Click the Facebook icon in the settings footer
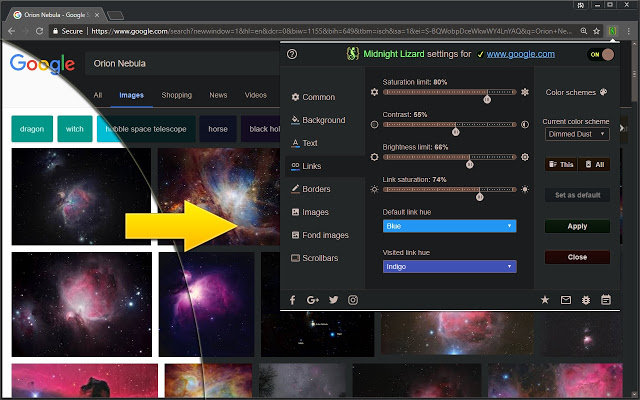Viewport: 640px width, 400px height. pyautogui.click(x=293, y=299)
